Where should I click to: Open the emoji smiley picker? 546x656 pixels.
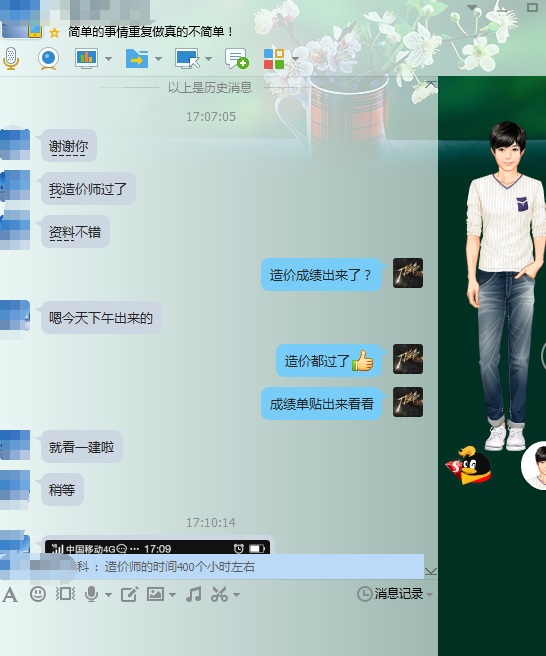tap(38, 594)
